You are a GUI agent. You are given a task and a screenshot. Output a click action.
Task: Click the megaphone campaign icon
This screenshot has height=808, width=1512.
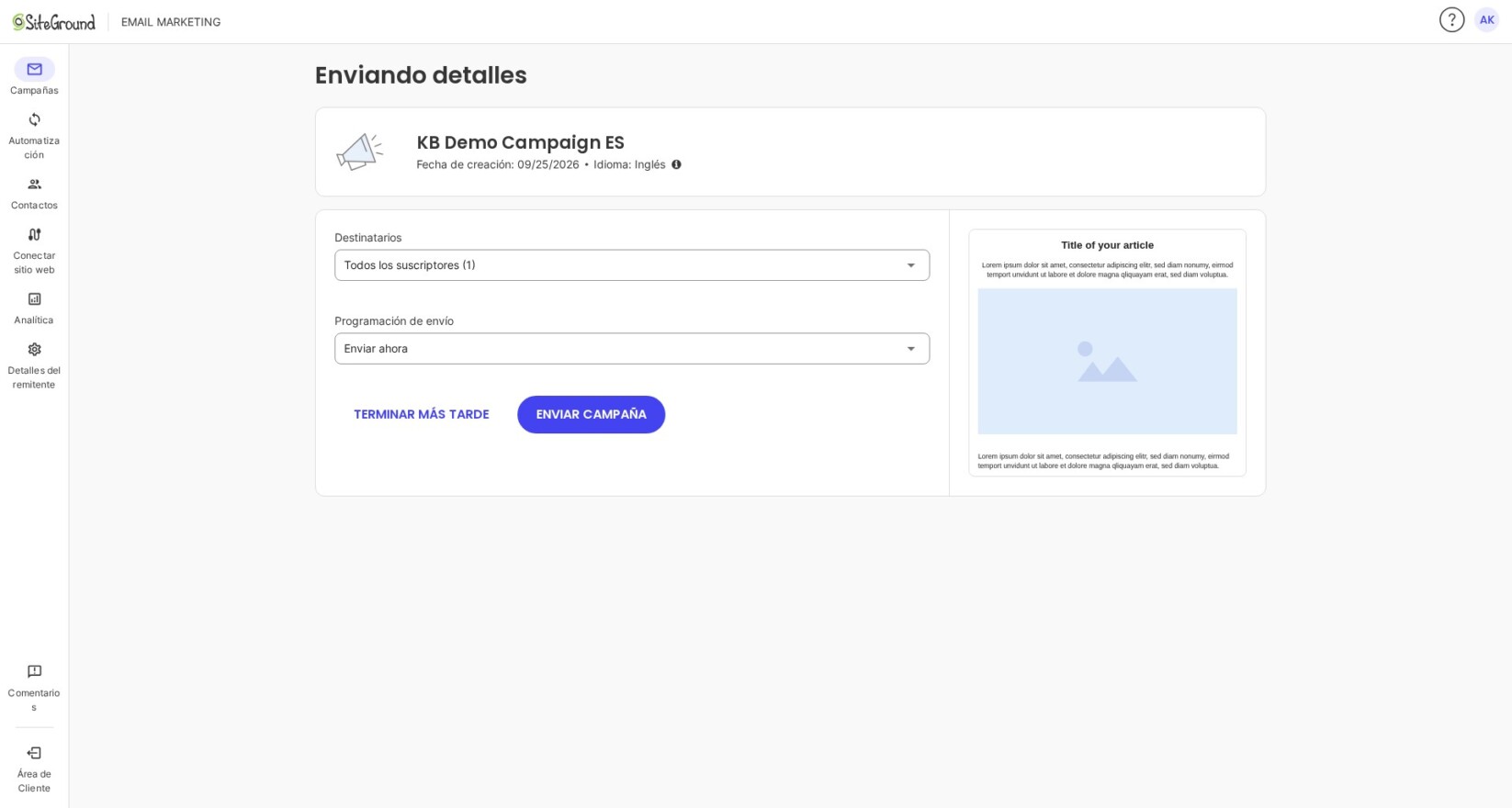[x=359, y=151]
